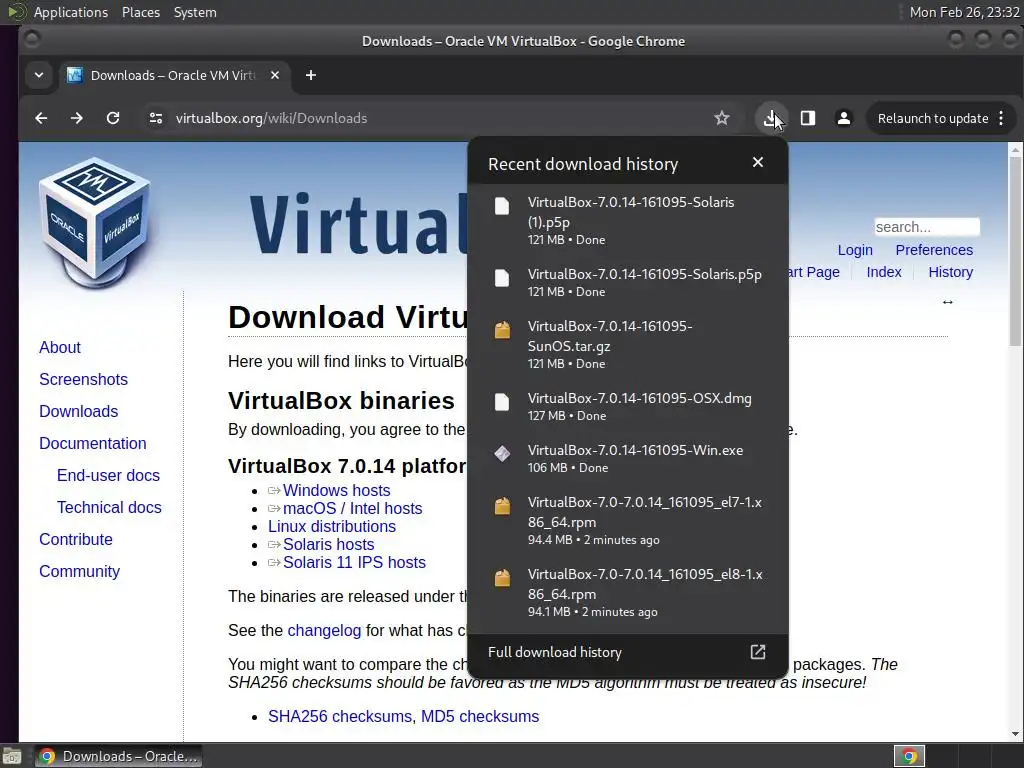
Task: Open full download history external link icon
Action: (x=758, y=652)
